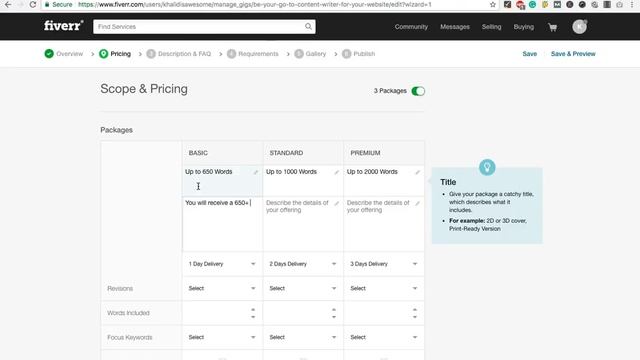The height and width of the screenshot is (360, 640).
Task: Click the Premium title 'Up to 2000 Words'
Action: pyautogui.click(x=372, y=172)
